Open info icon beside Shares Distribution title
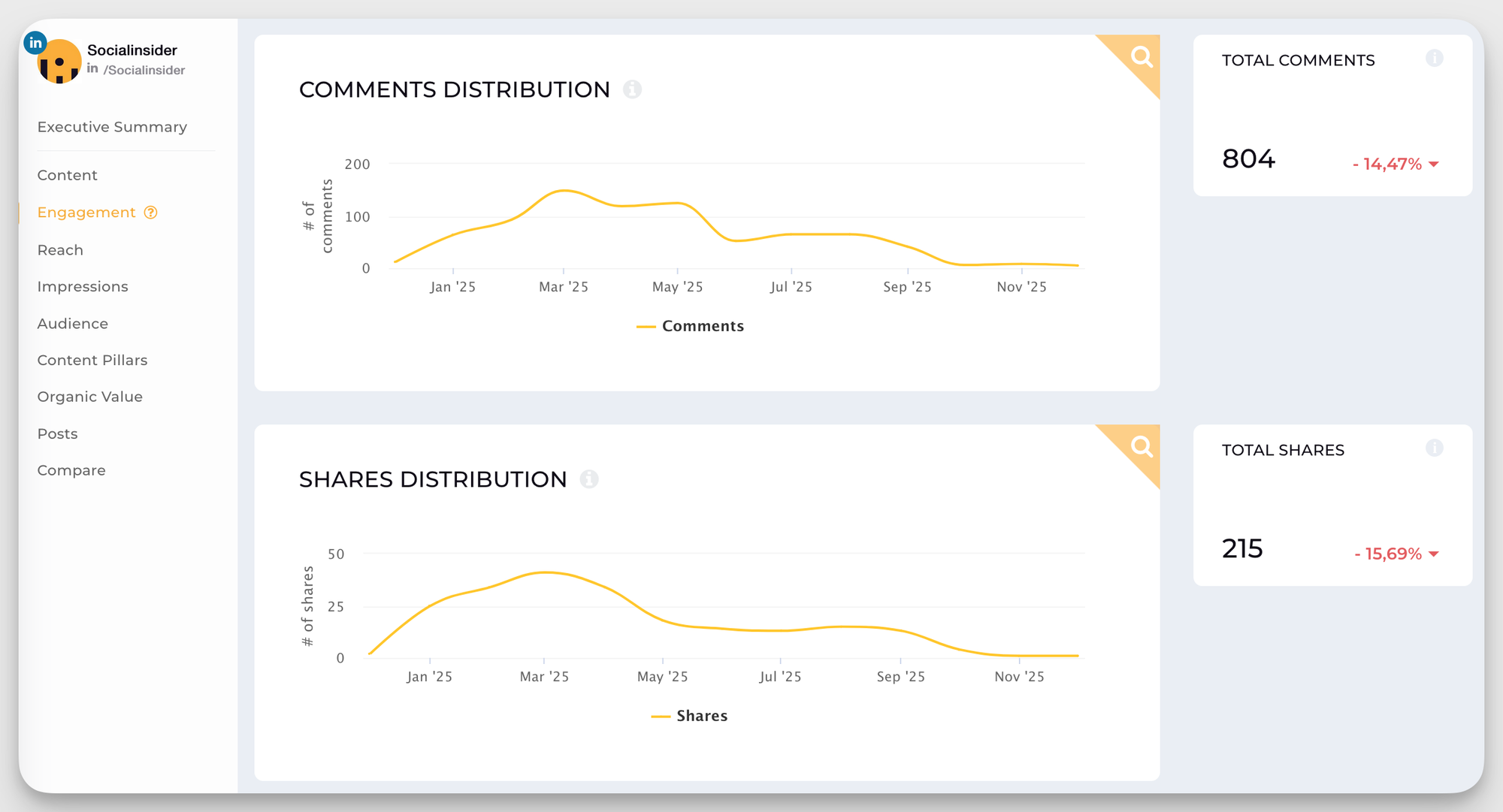 tap(589, 479)
